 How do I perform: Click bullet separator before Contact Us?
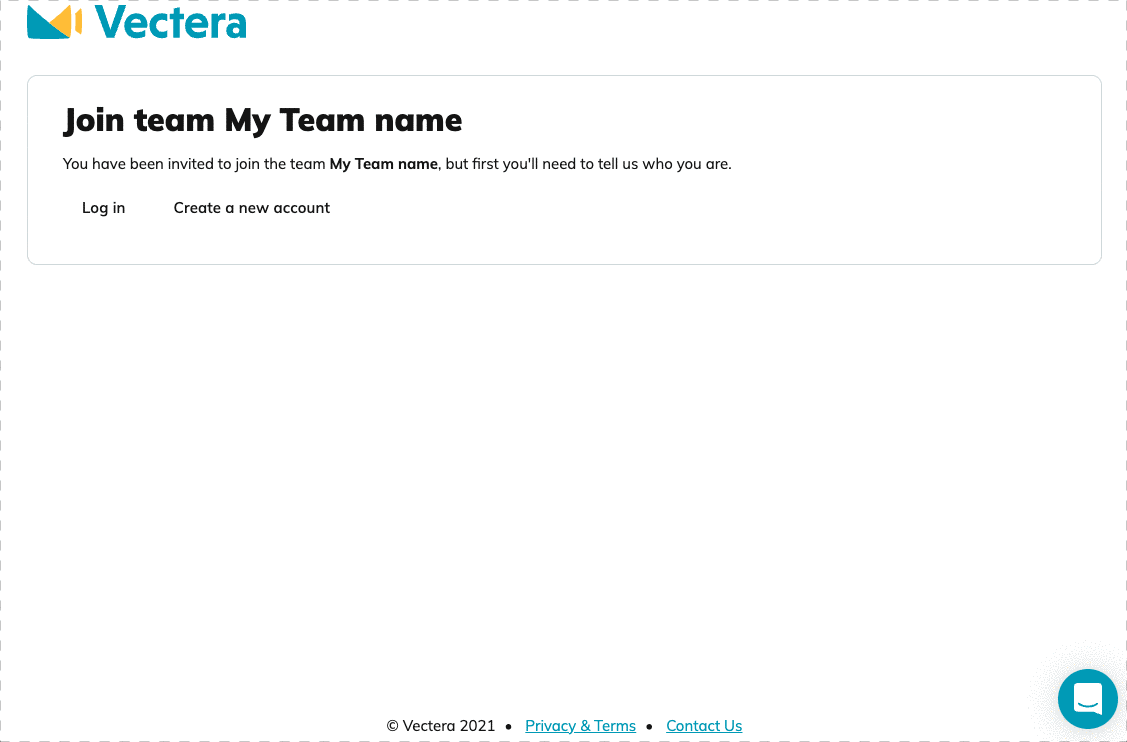pos(650,726)
